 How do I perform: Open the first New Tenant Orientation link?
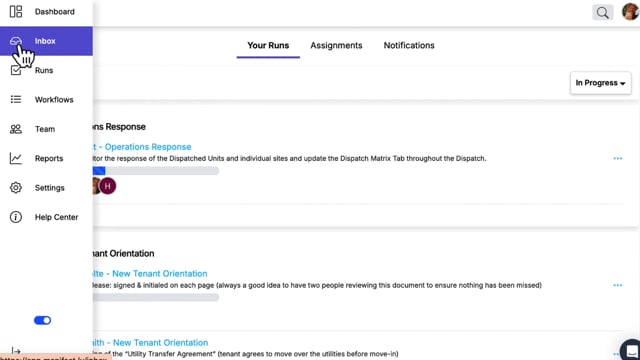(x=150, y=274)
